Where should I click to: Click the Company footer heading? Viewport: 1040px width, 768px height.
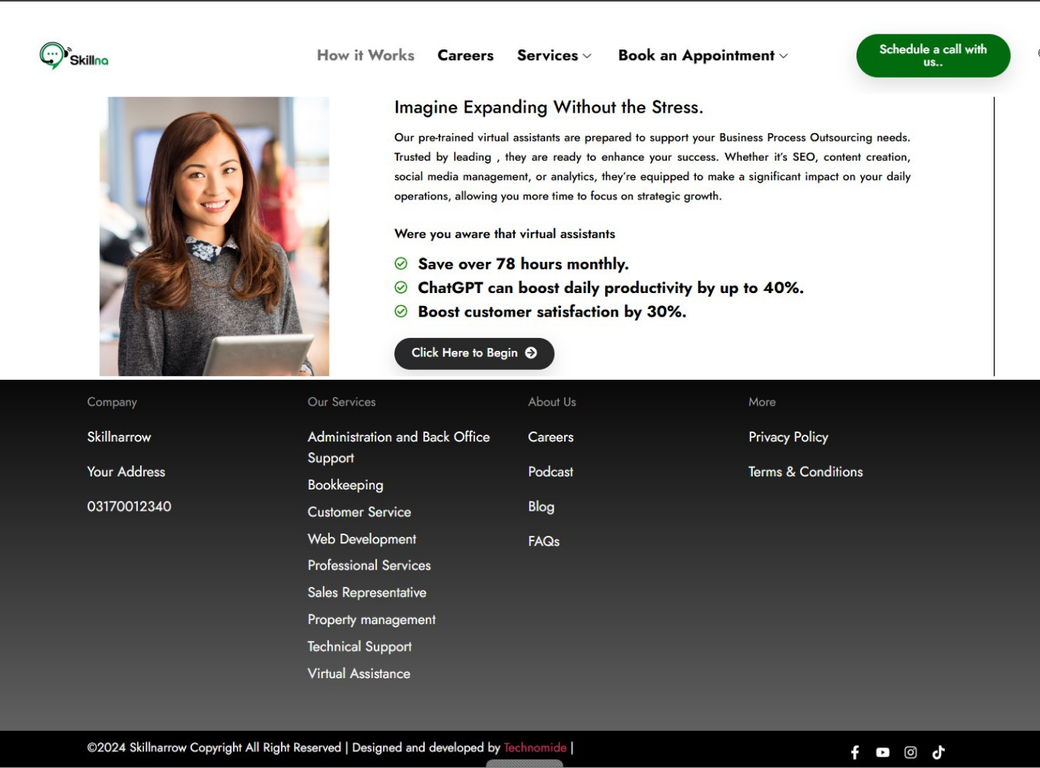tap(111, 402)
